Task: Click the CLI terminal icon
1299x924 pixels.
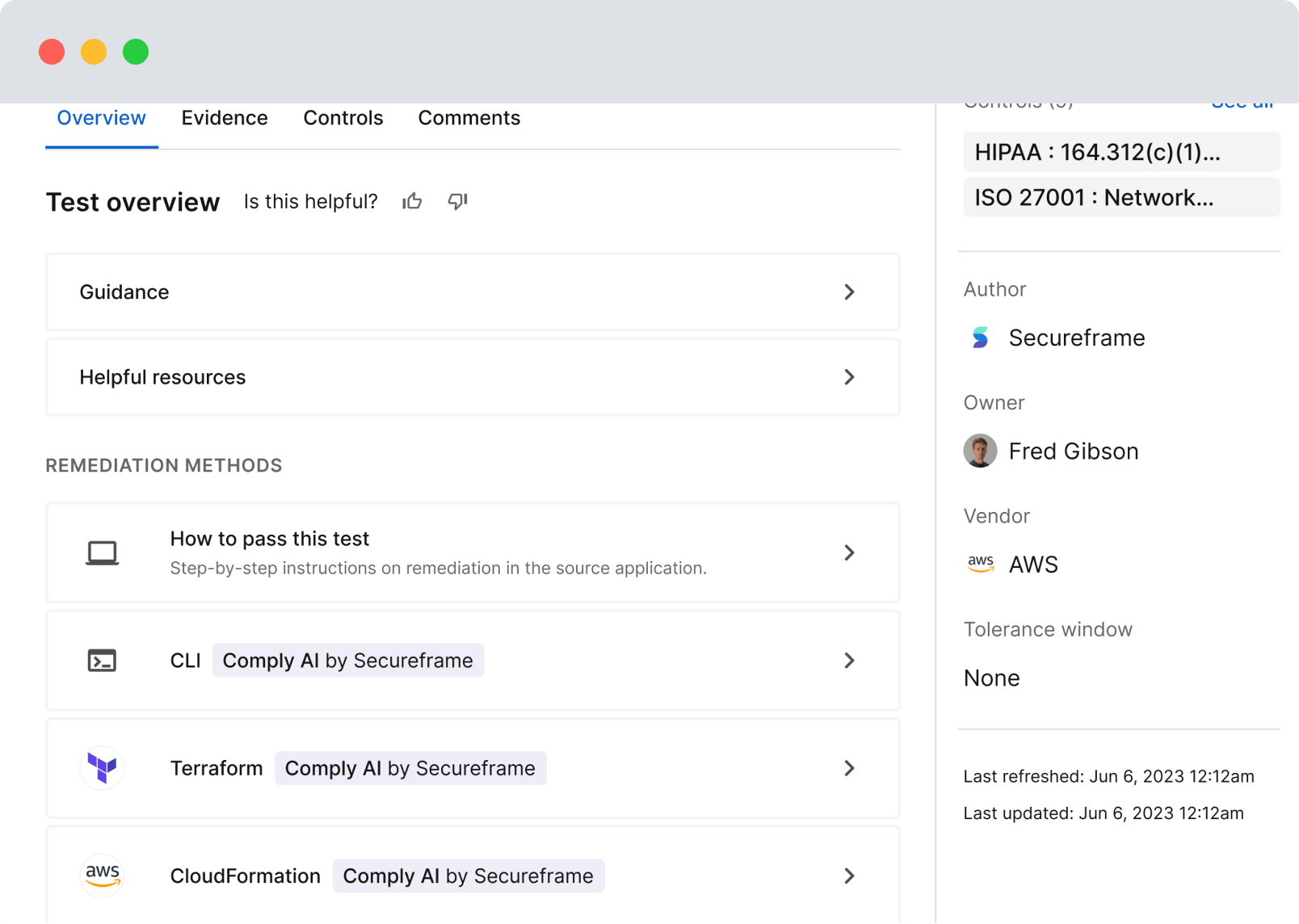Action: (x=103, y=661)
